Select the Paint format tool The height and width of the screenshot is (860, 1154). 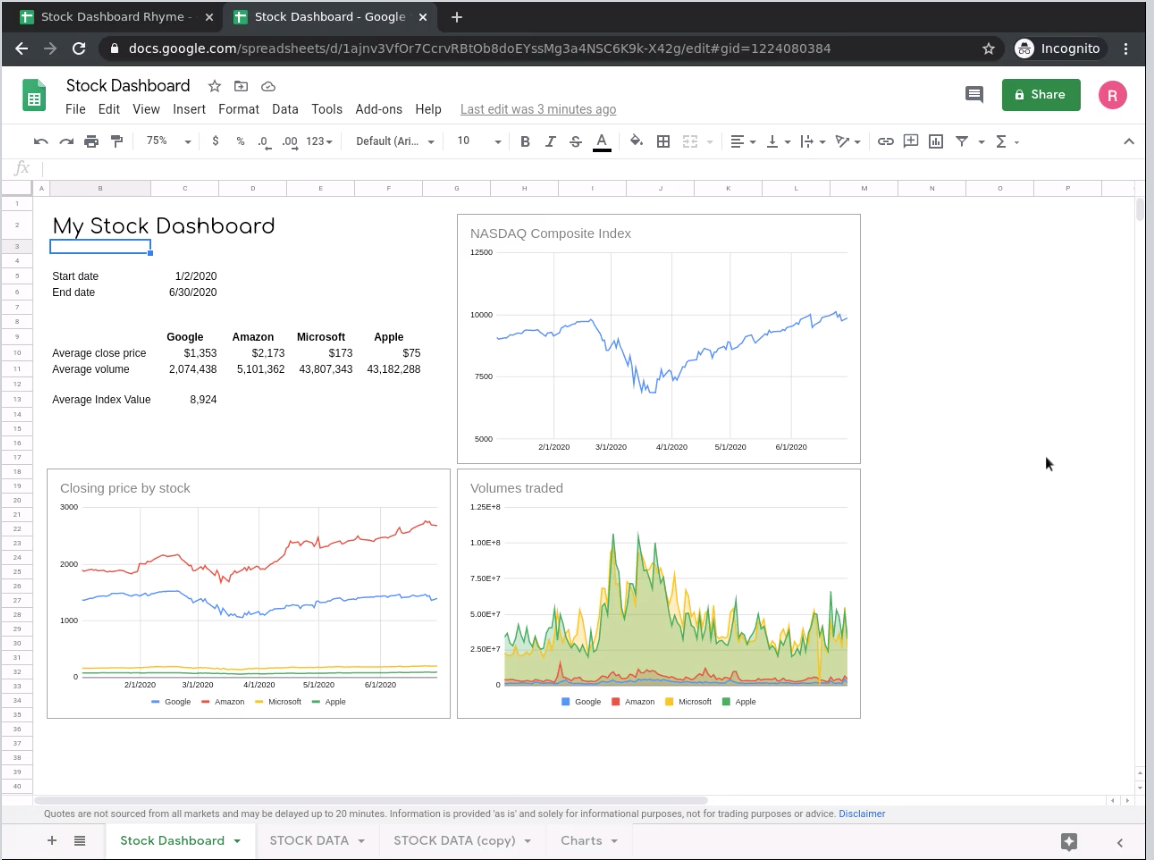[117, 142]
